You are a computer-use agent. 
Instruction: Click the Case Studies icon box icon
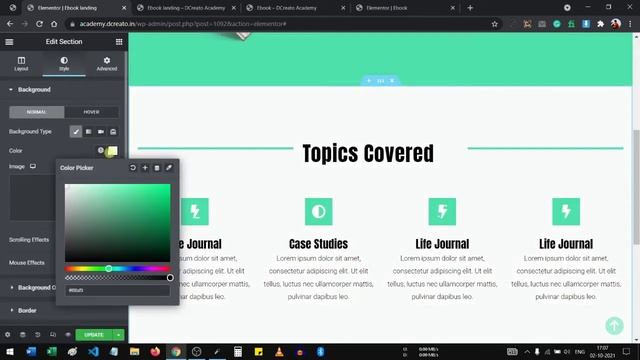[x=318, y=211]
